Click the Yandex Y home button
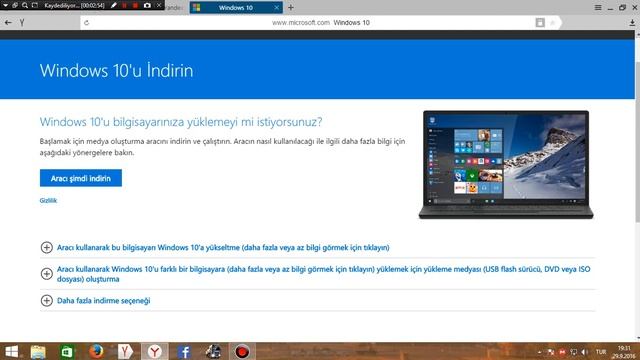Screen dimensions: 640x360 pyautogui.click(x=22, y=23)
